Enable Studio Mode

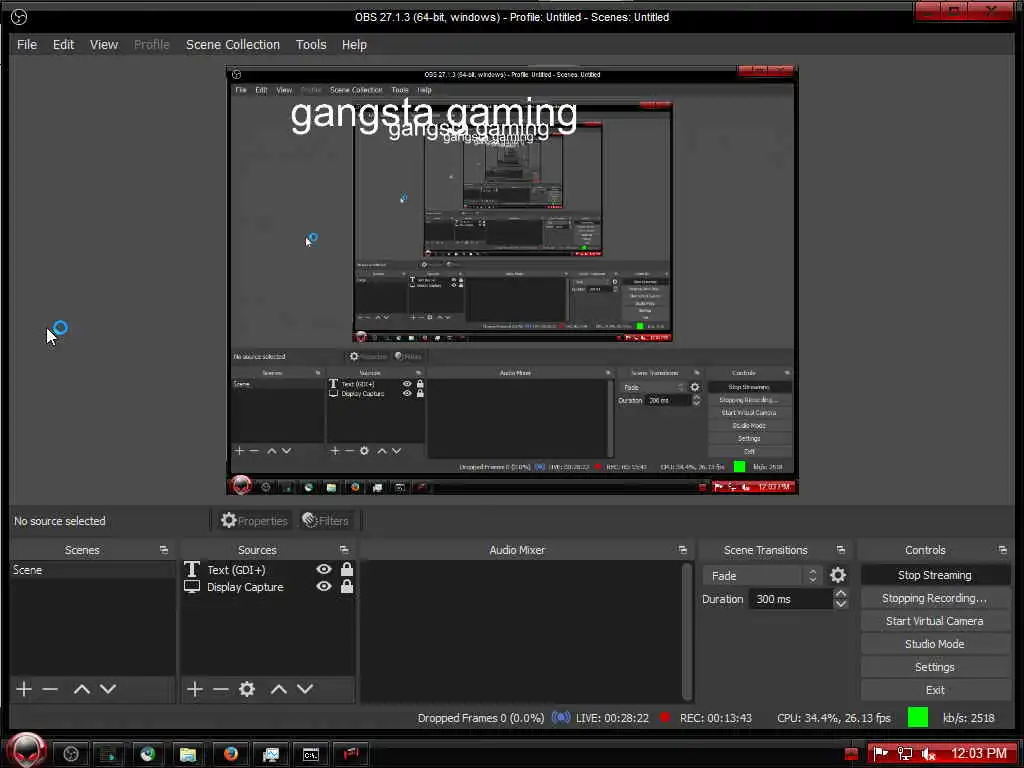(x=935, y=644)
